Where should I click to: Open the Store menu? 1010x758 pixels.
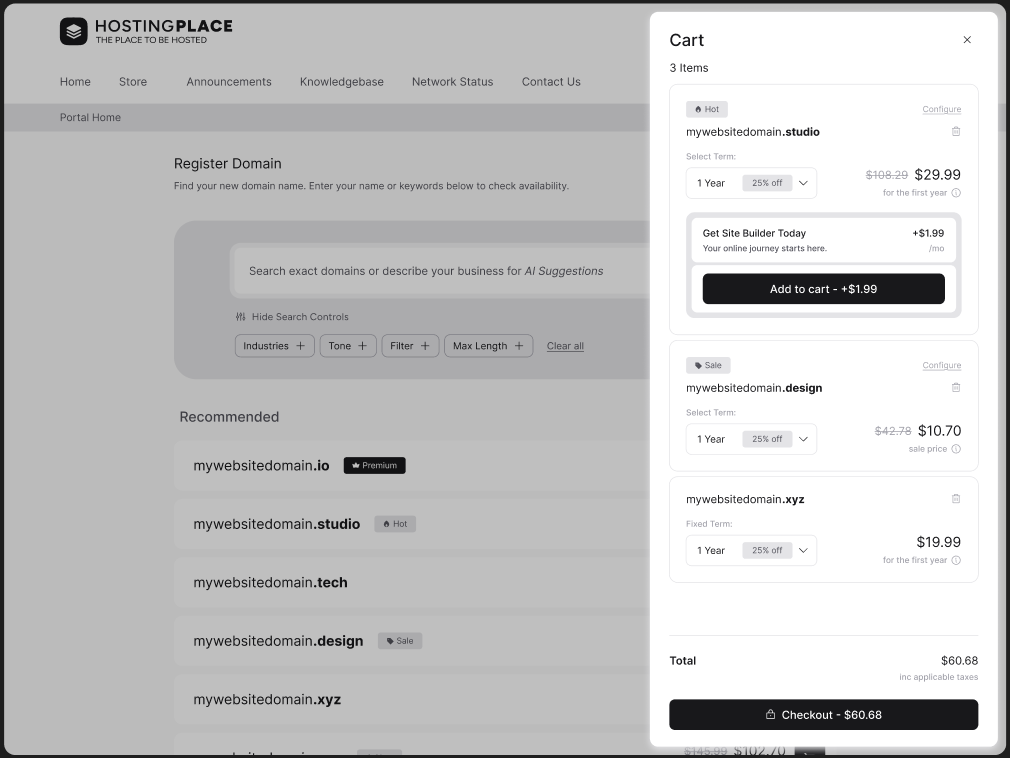pos(133,82)
